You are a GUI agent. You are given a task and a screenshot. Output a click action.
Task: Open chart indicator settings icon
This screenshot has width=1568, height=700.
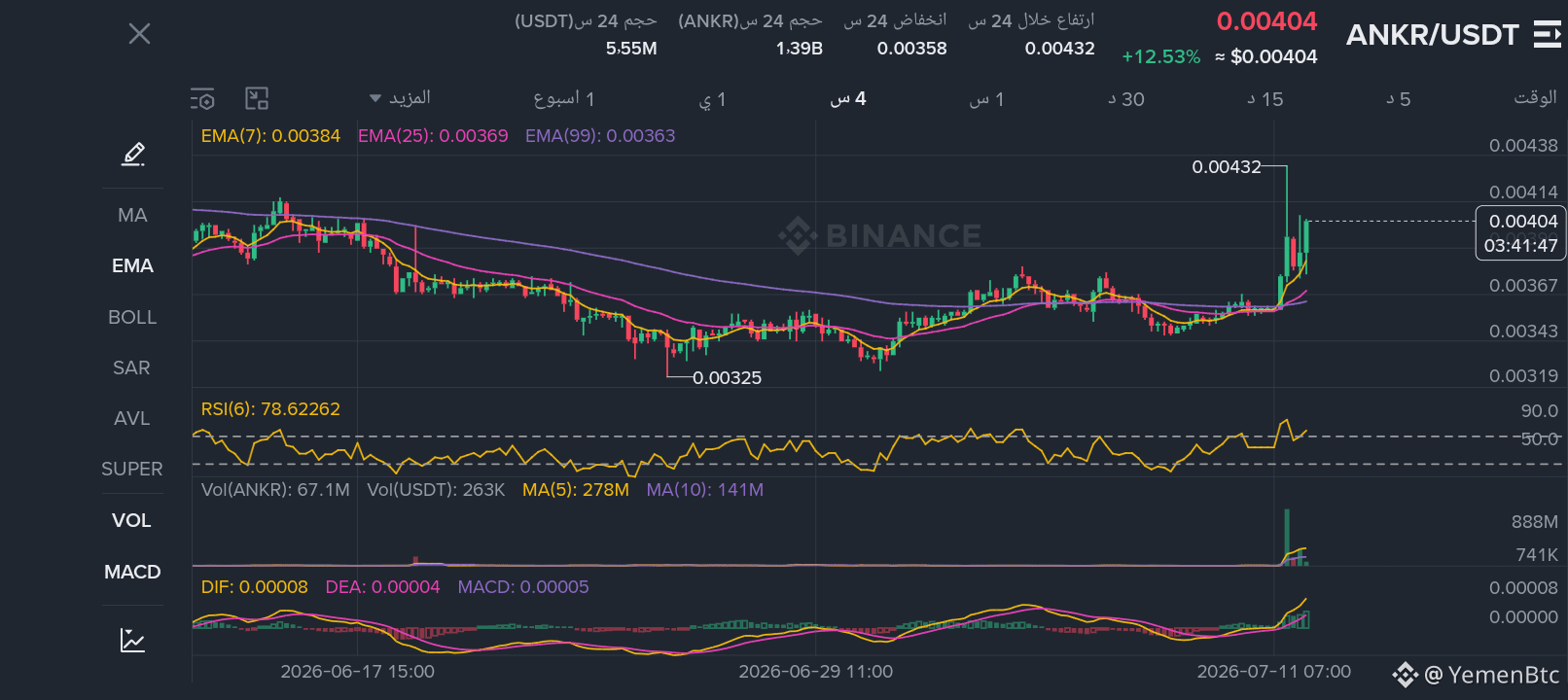202,98
